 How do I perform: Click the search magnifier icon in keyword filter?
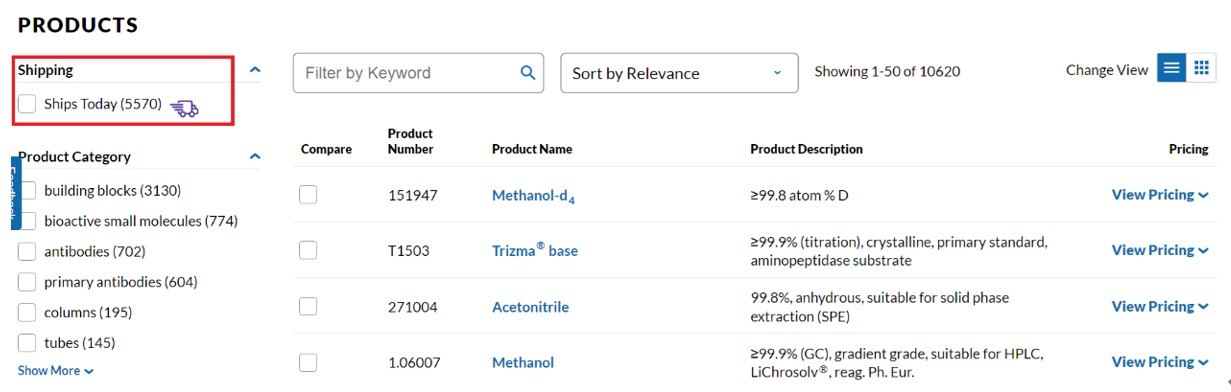click(528, 73)
